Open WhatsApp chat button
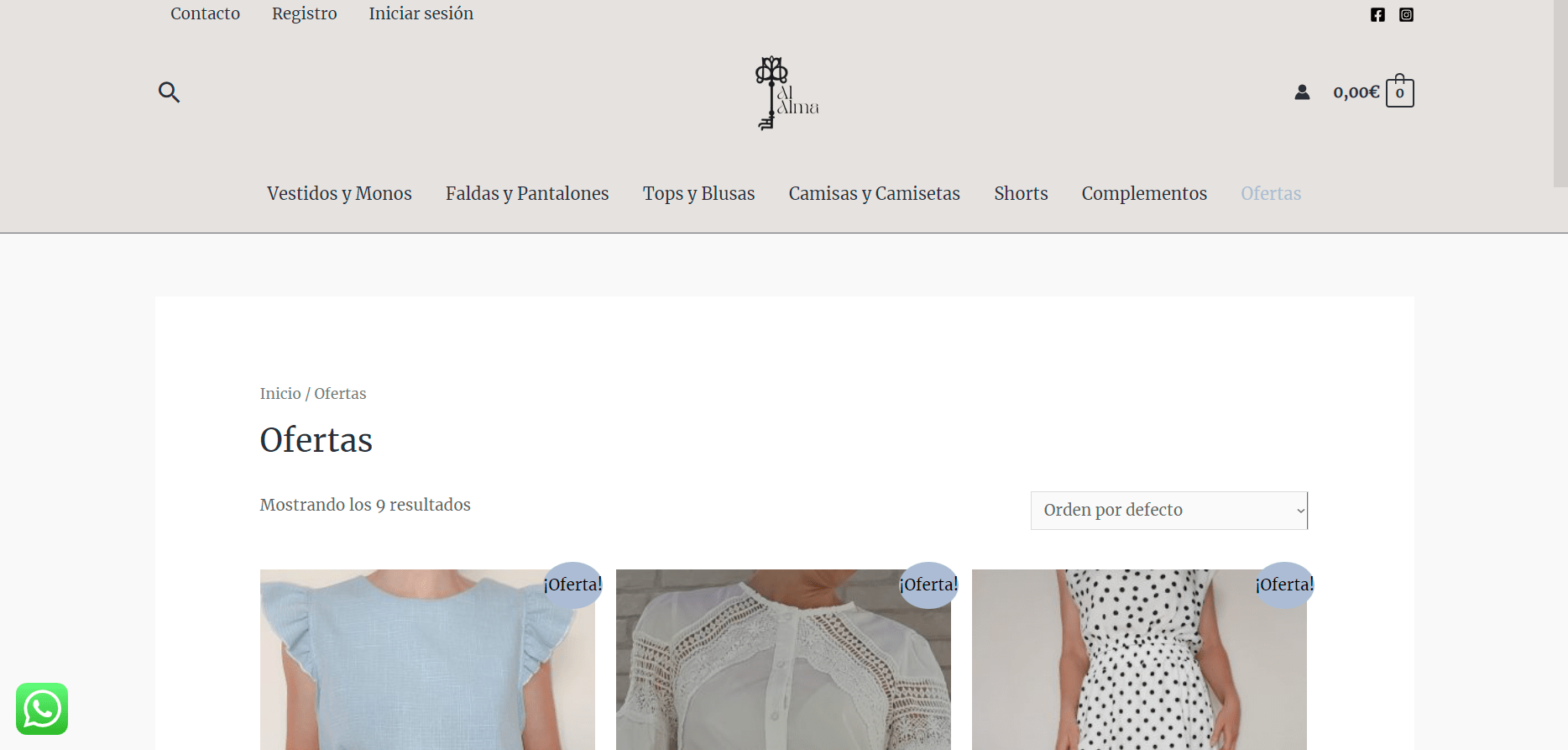The image size is (1568, 750). pos(42,709)
